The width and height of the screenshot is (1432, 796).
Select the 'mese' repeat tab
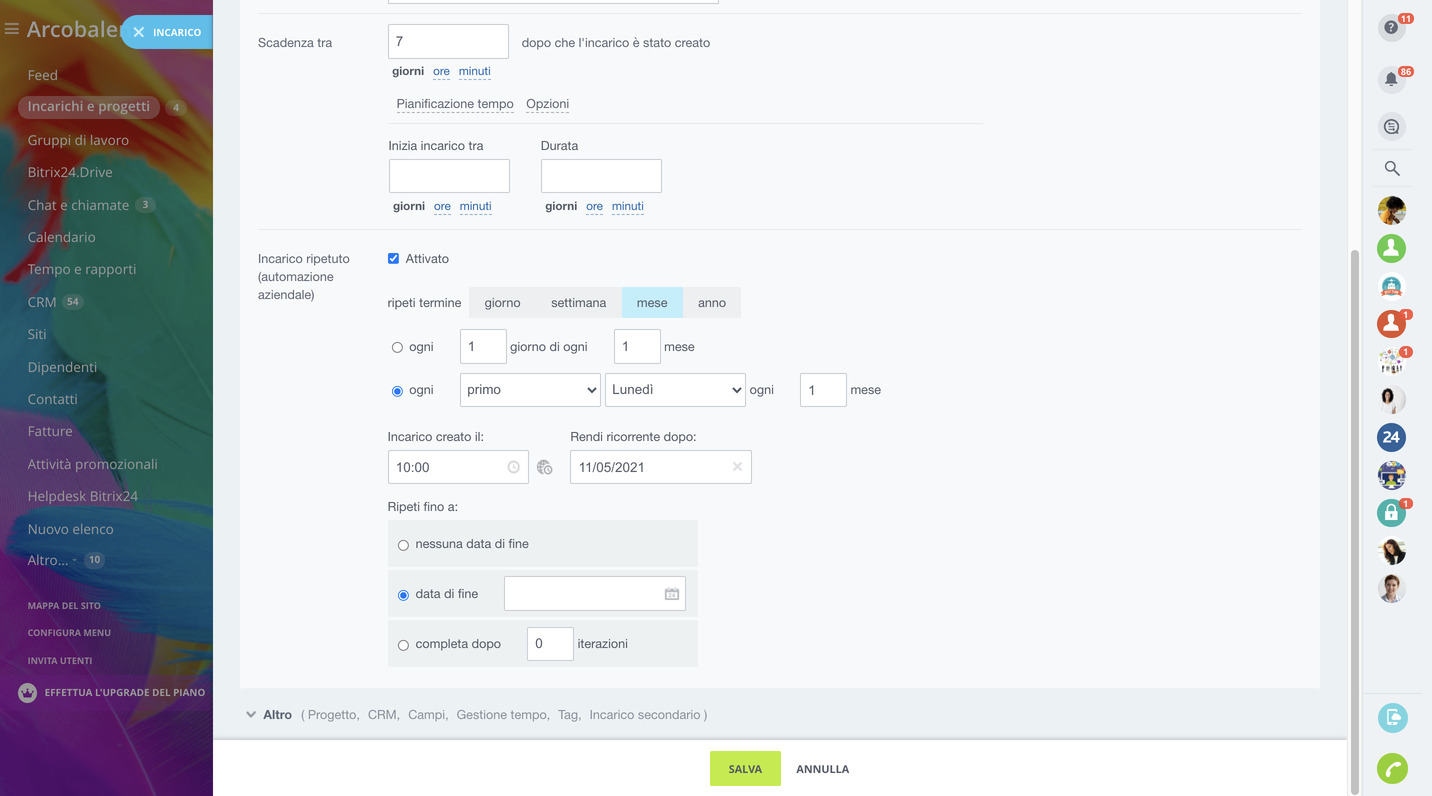click(x=652, y=303)
